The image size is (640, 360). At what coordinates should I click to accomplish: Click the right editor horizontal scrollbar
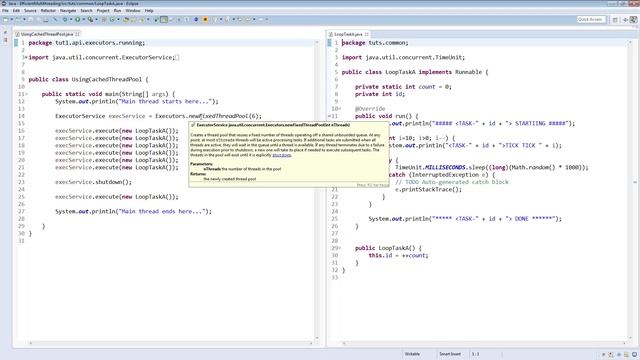[x=484, y=343]
